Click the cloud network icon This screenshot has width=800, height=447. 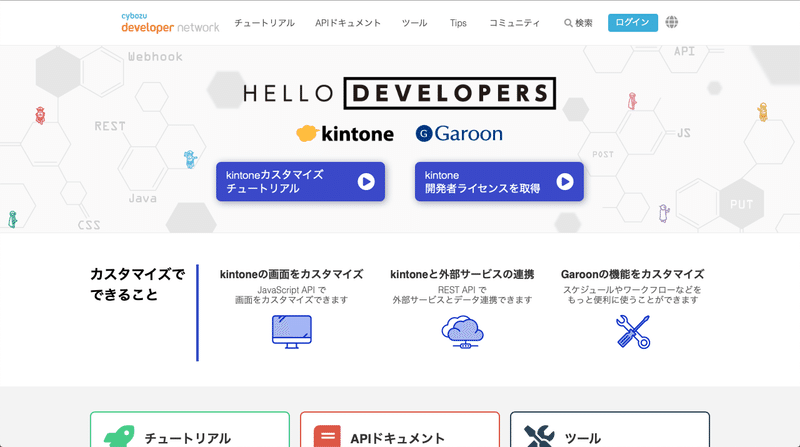(x=462, y=332)
